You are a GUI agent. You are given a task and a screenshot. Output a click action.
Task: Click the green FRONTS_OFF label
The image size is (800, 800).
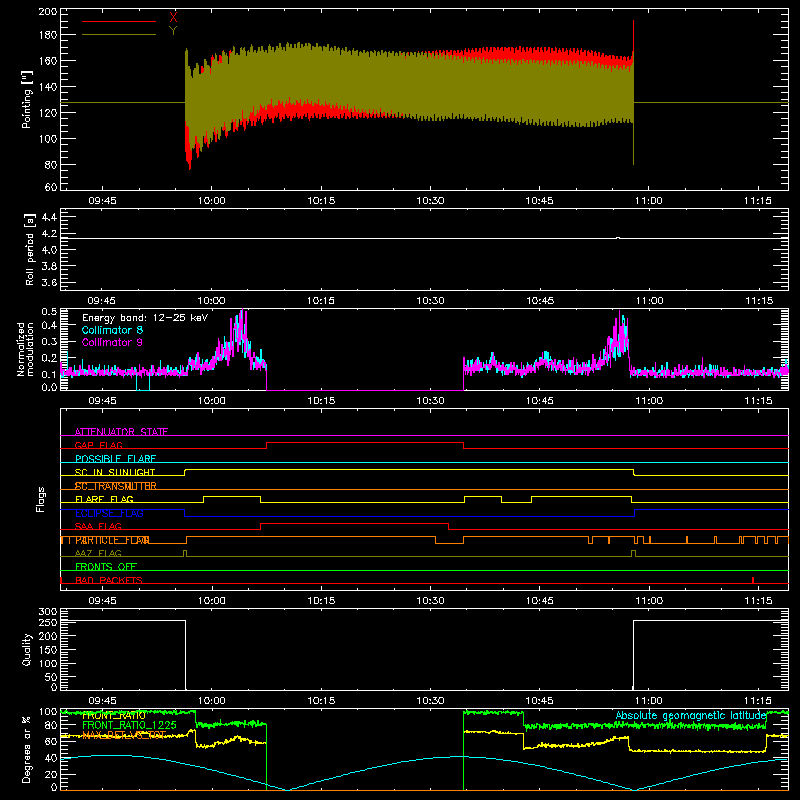106,567
